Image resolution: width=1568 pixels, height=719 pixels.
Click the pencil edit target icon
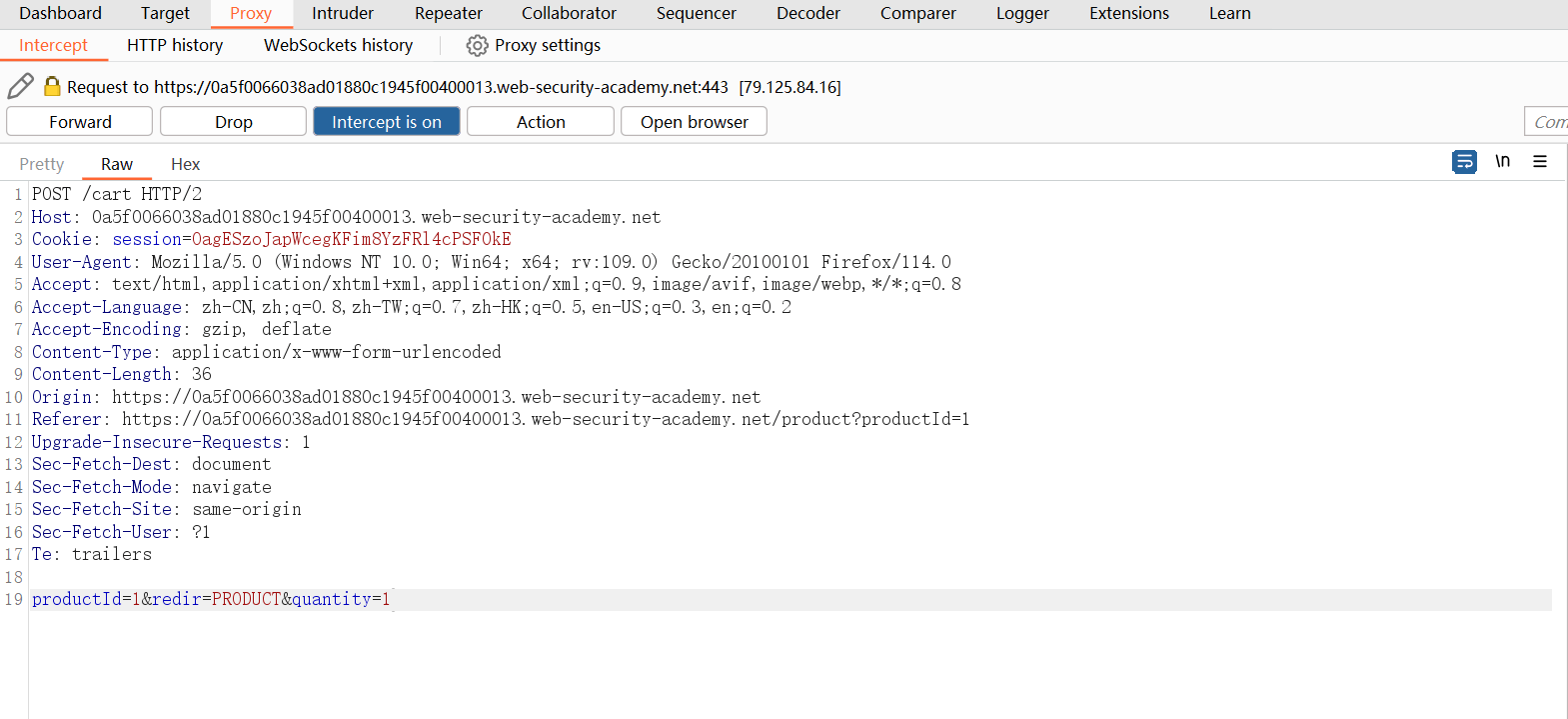20,87
